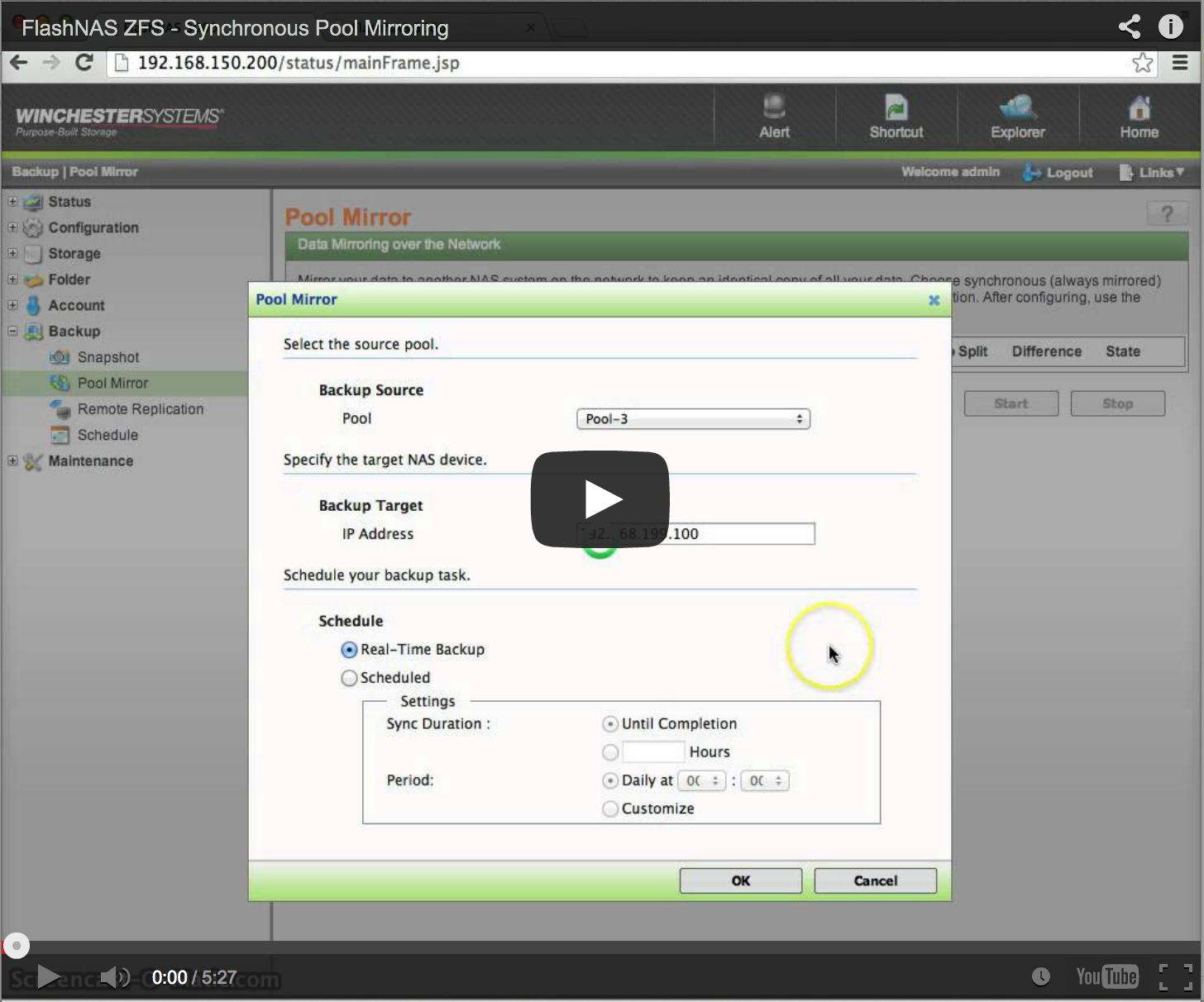Expand the Configuration tree node
The width and height of the screenshot is (1204, 1002).
point(12,227)
